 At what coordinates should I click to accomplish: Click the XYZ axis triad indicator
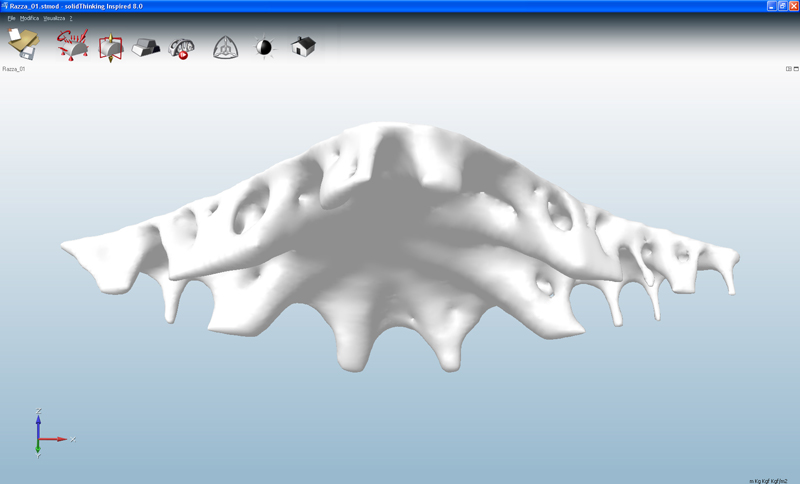click(42, 434)
